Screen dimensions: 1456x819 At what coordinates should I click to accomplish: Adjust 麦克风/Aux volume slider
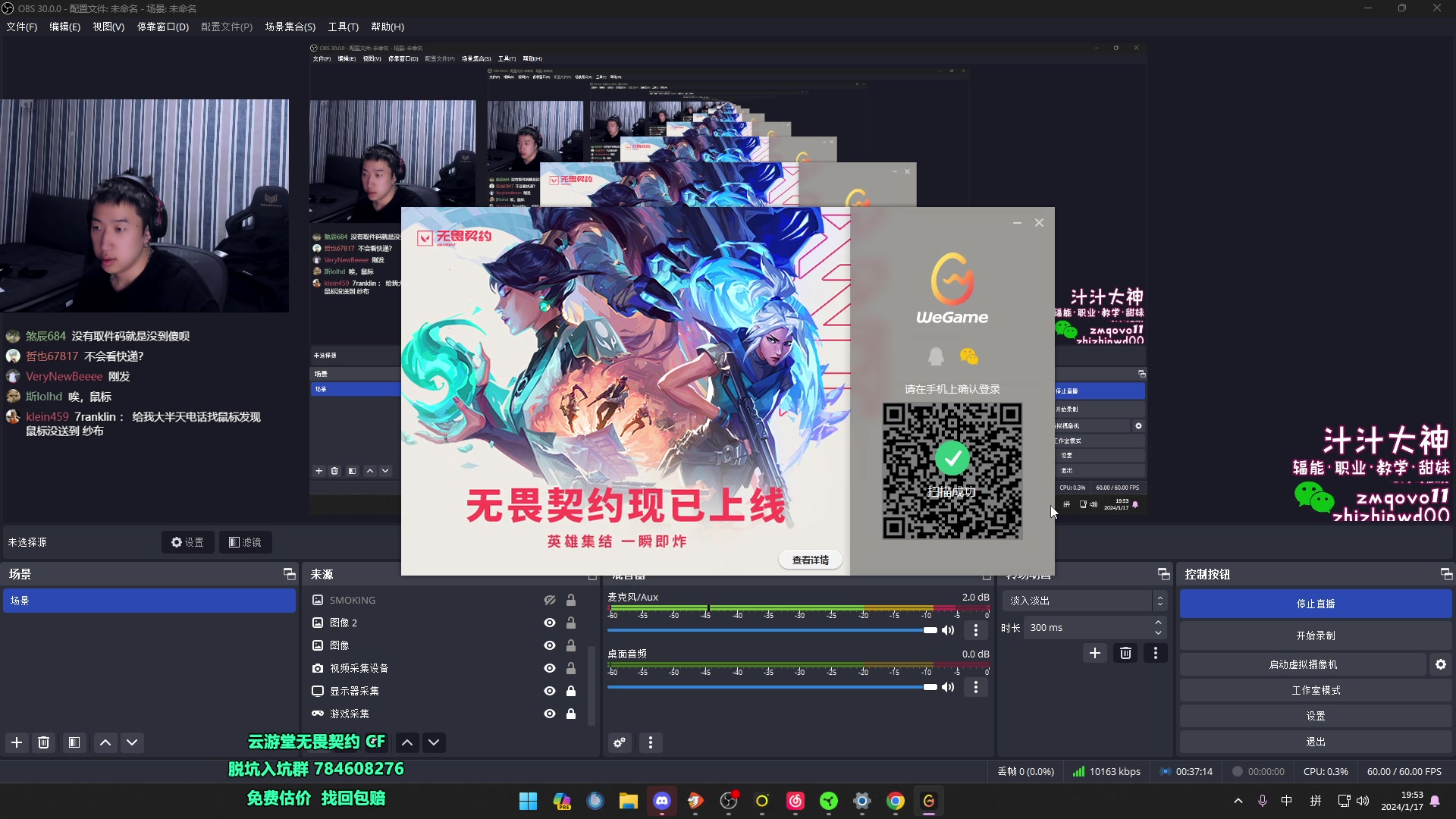(x=772, y=630)
